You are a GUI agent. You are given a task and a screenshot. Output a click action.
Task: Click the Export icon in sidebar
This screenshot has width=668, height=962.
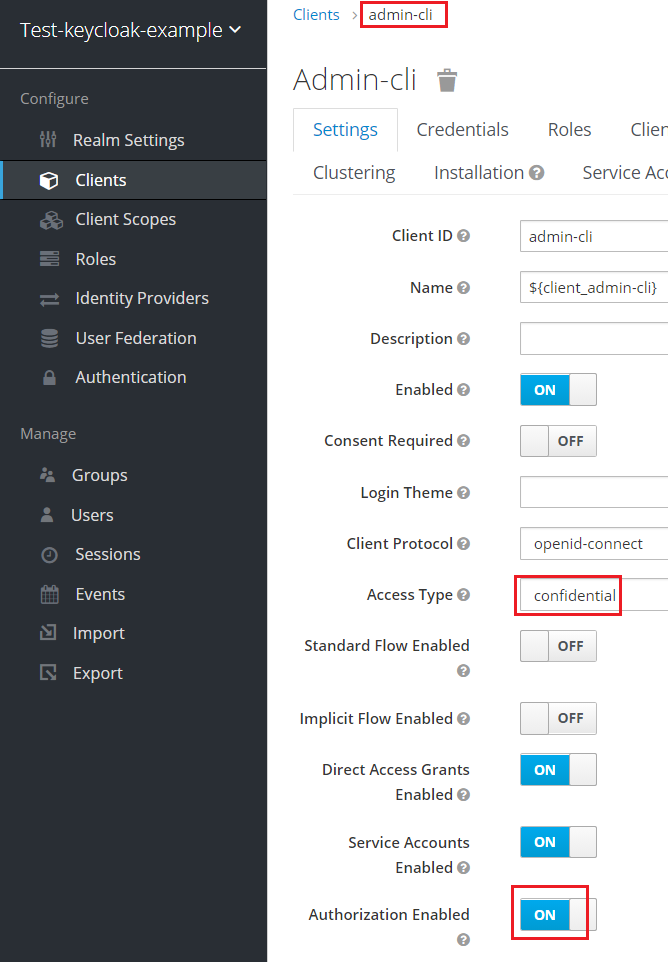point(48,672)
